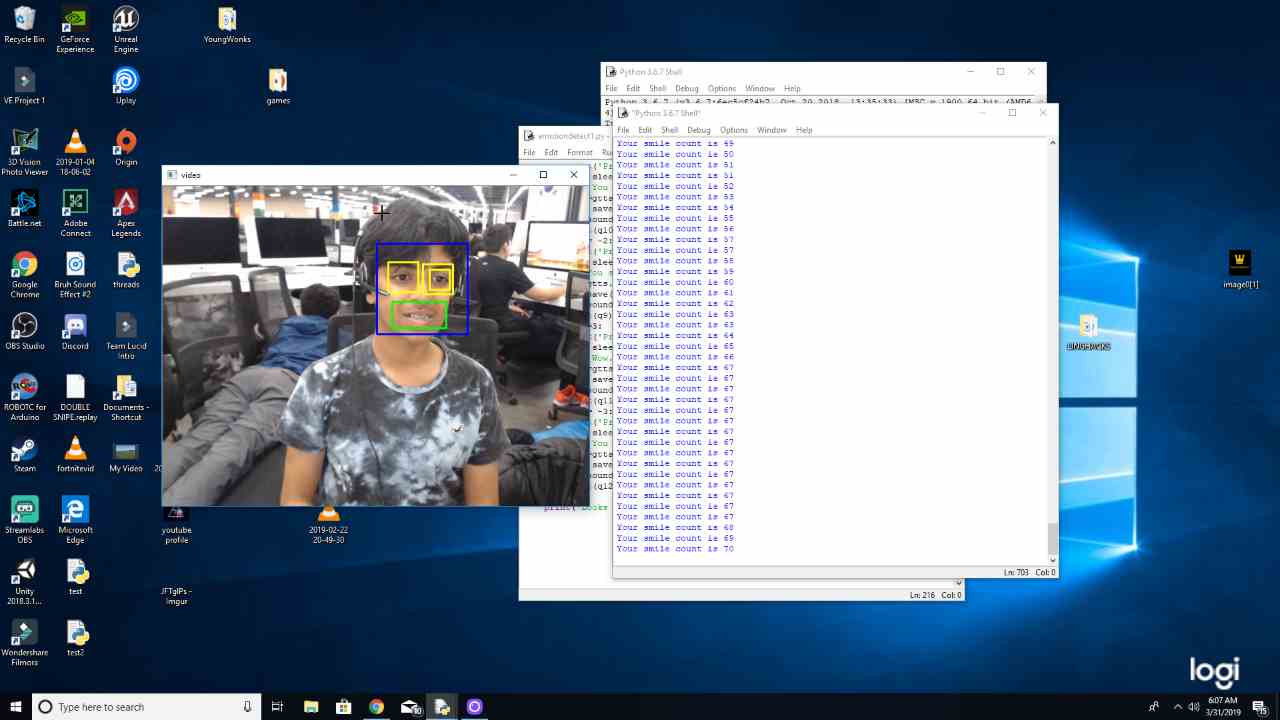
Task: Click the 'Ln: 703 Col: 0' status text
Action: click(1029, 572)
